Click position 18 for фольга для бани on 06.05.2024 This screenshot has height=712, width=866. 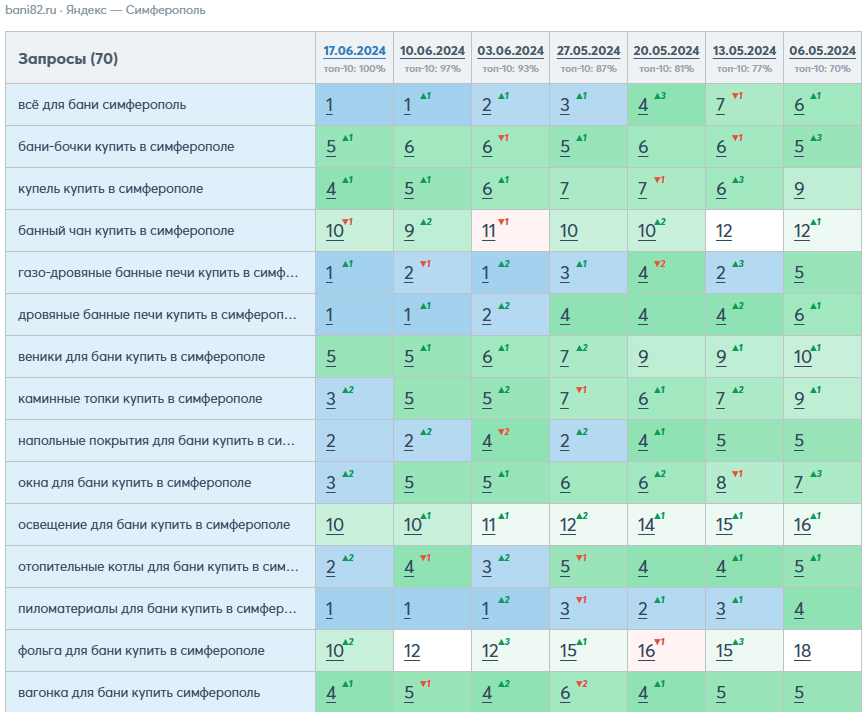802,651
